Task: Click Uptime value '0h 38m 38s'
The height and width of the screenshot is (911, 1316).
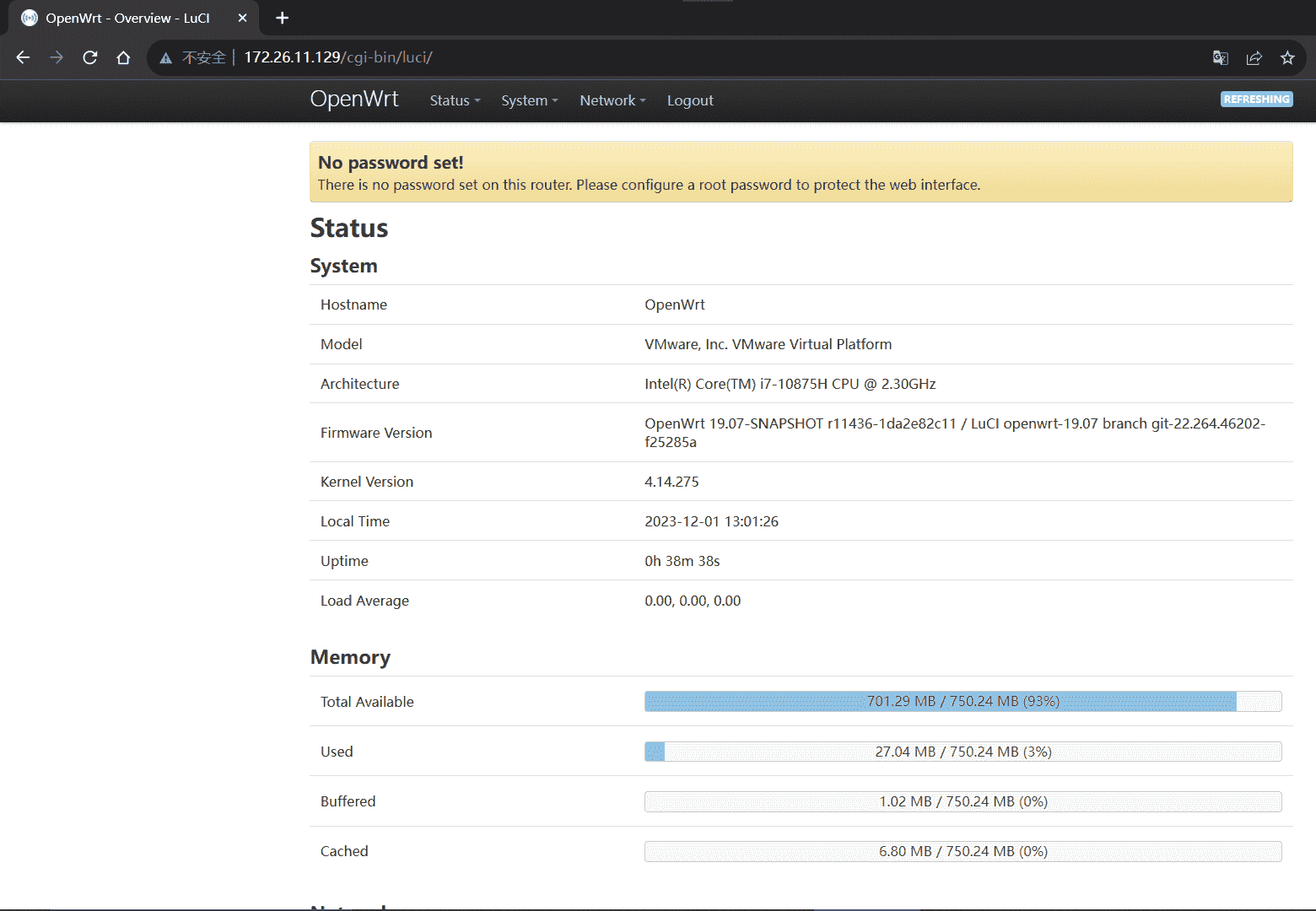Action: pyautogui.click(x=682, y=561)
